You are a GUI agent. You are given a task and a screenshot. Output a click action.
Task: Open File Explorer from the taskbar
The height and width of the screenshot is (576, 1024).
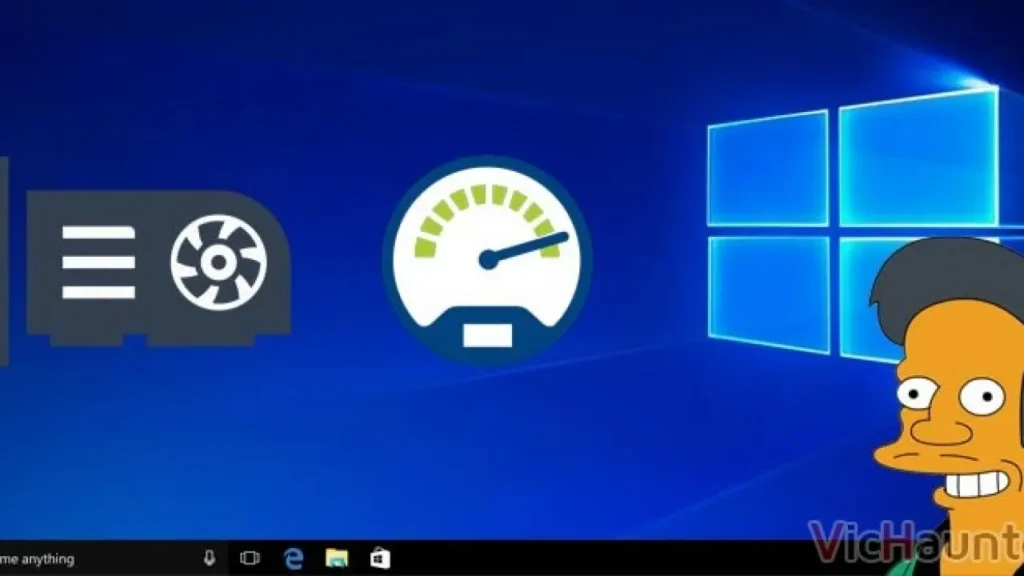(337, 558)
